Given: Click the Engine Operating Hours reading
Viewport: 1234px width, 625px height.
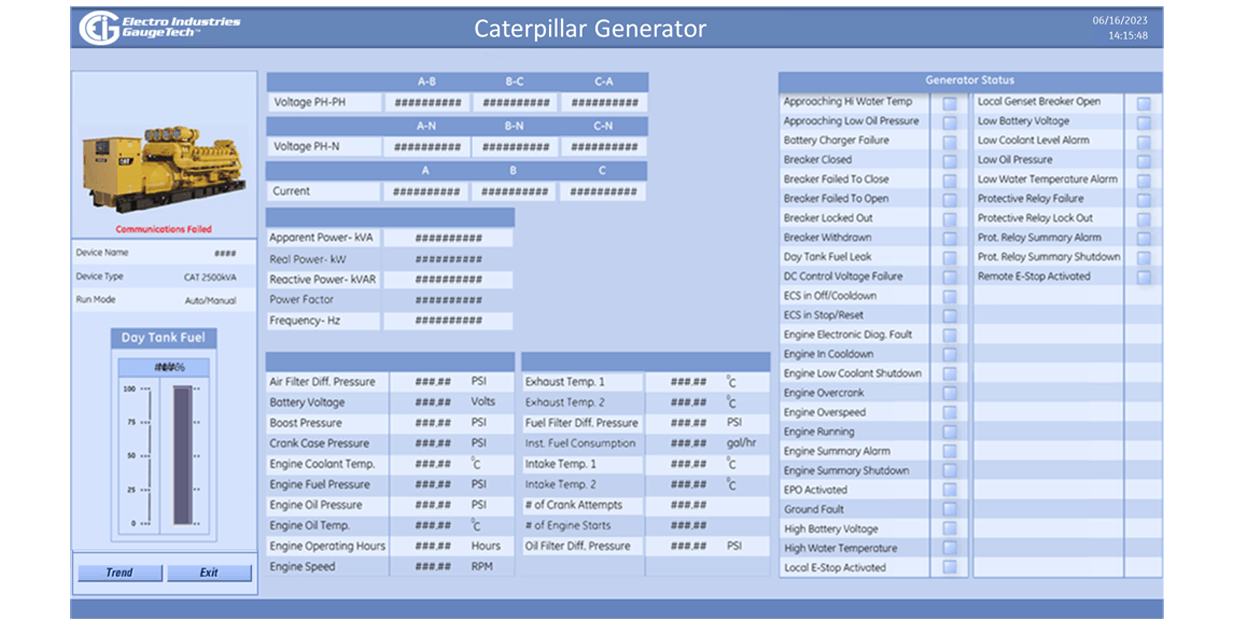Looking at the screenshot, I should tap(433, 546).
